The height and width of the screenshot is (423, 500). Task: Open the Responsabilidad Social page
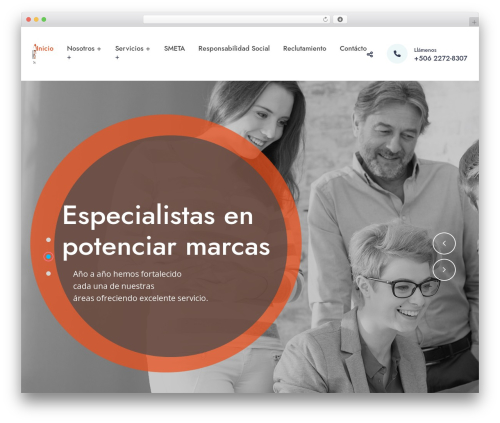[234, 48]
